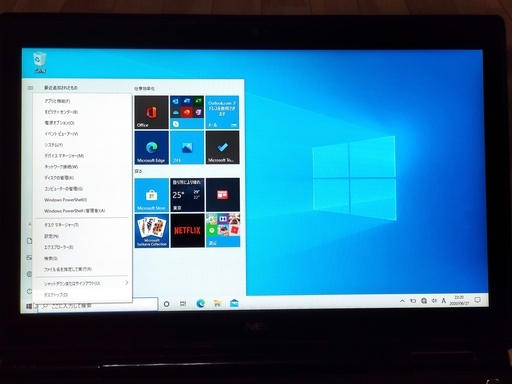Open Documents icon in Start sidebar
This screenshot has width=512, height=384.
pyautogui.click(x=29, y=241)
